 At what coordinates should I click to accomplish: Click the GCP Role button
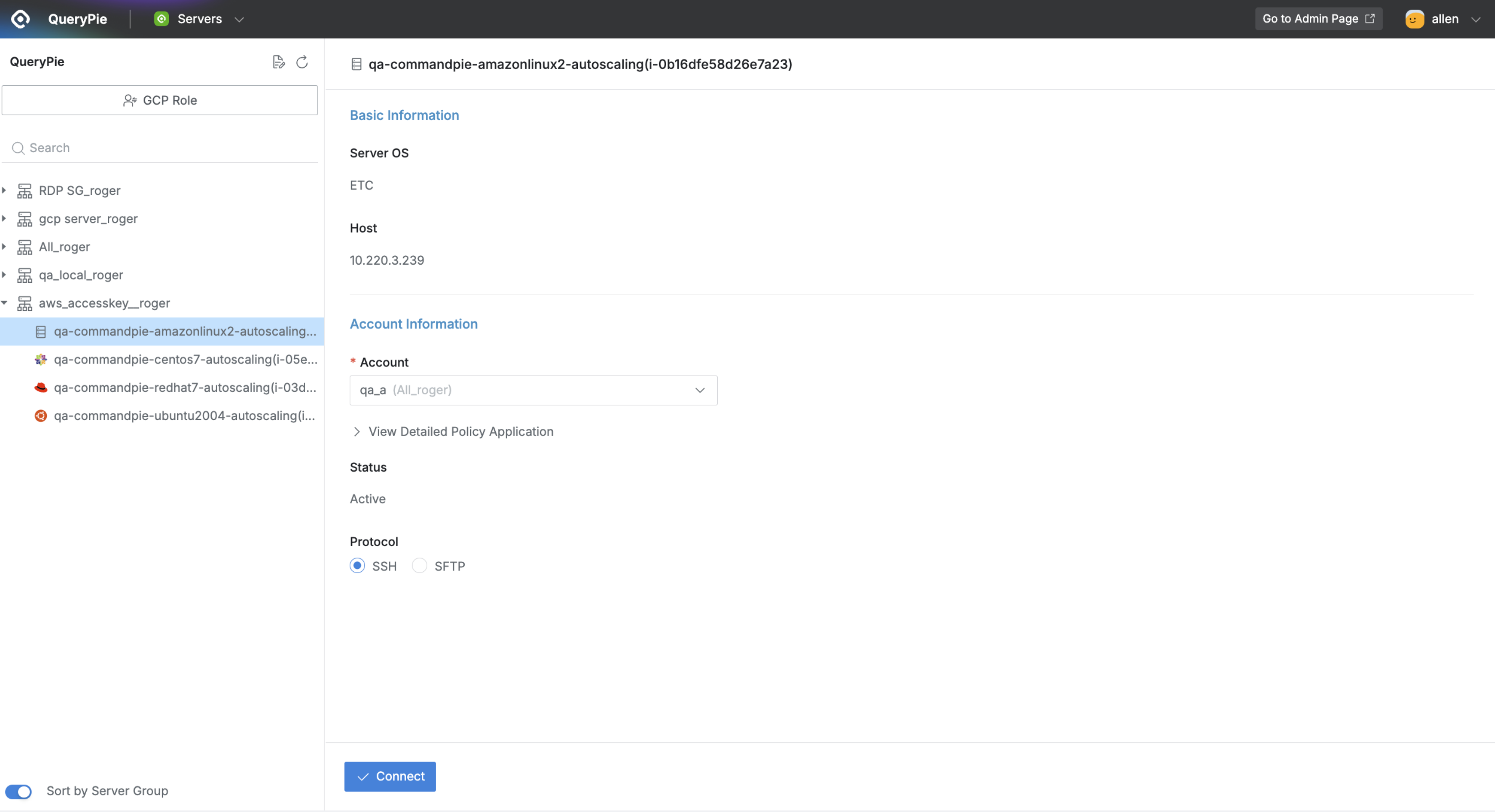click(160, 100)
